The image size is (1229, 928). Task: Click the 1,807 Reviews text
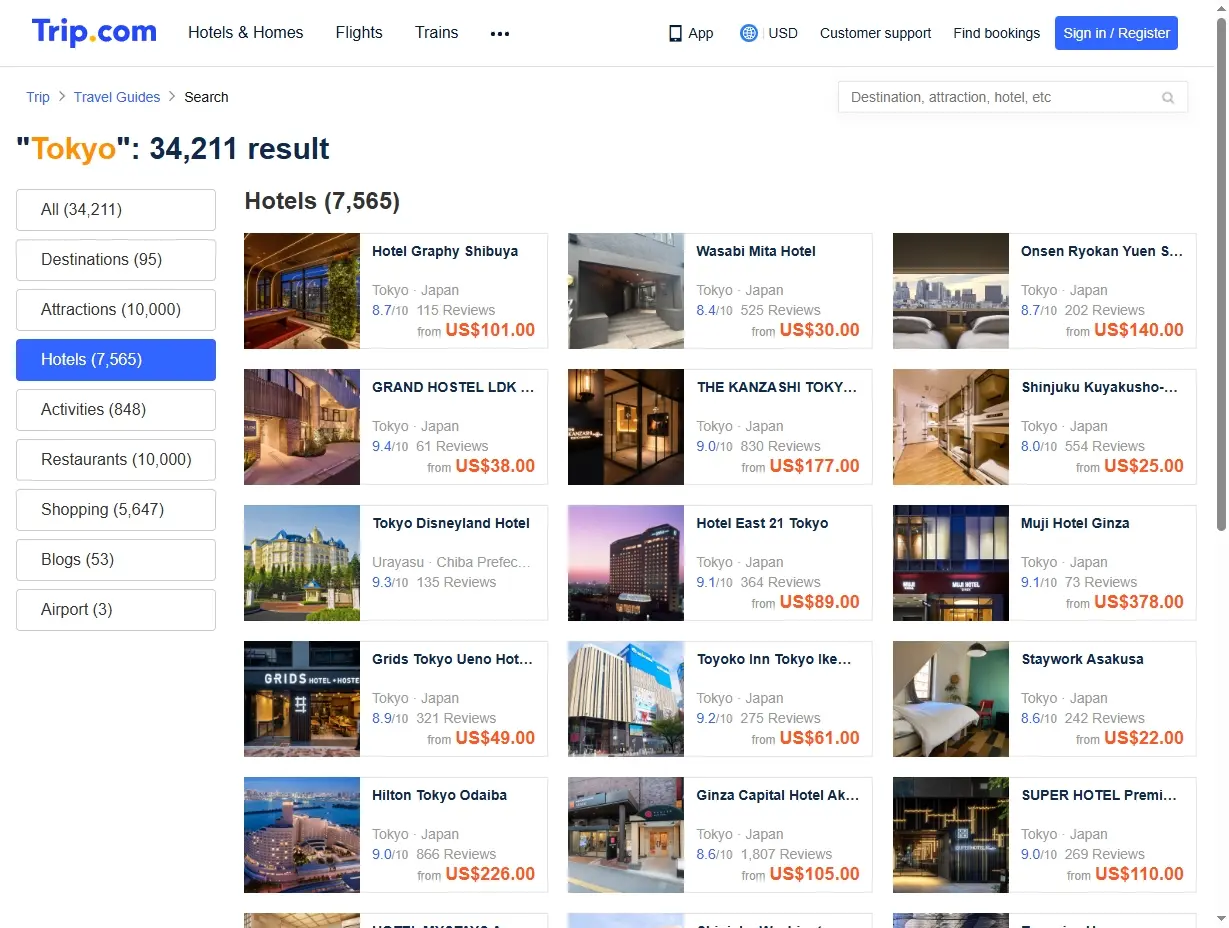coord(786,854)
